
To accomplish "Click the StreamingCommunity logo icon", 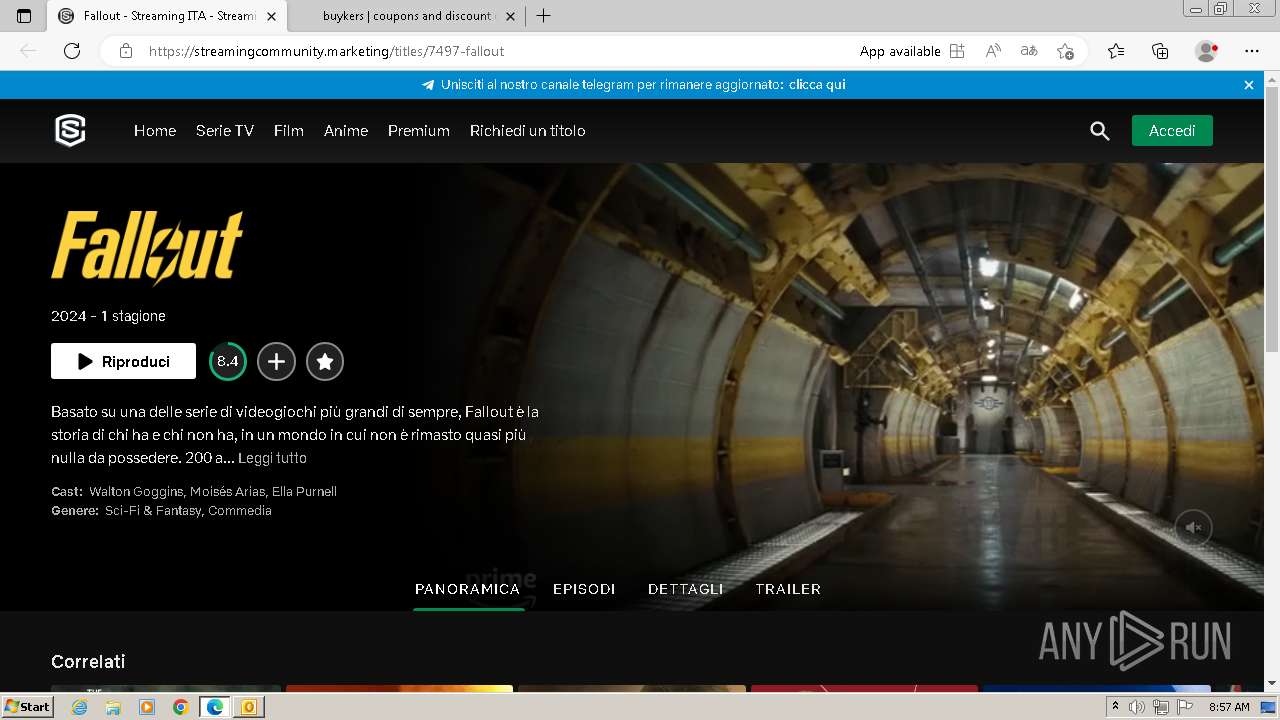I will [x=70, y=130].
